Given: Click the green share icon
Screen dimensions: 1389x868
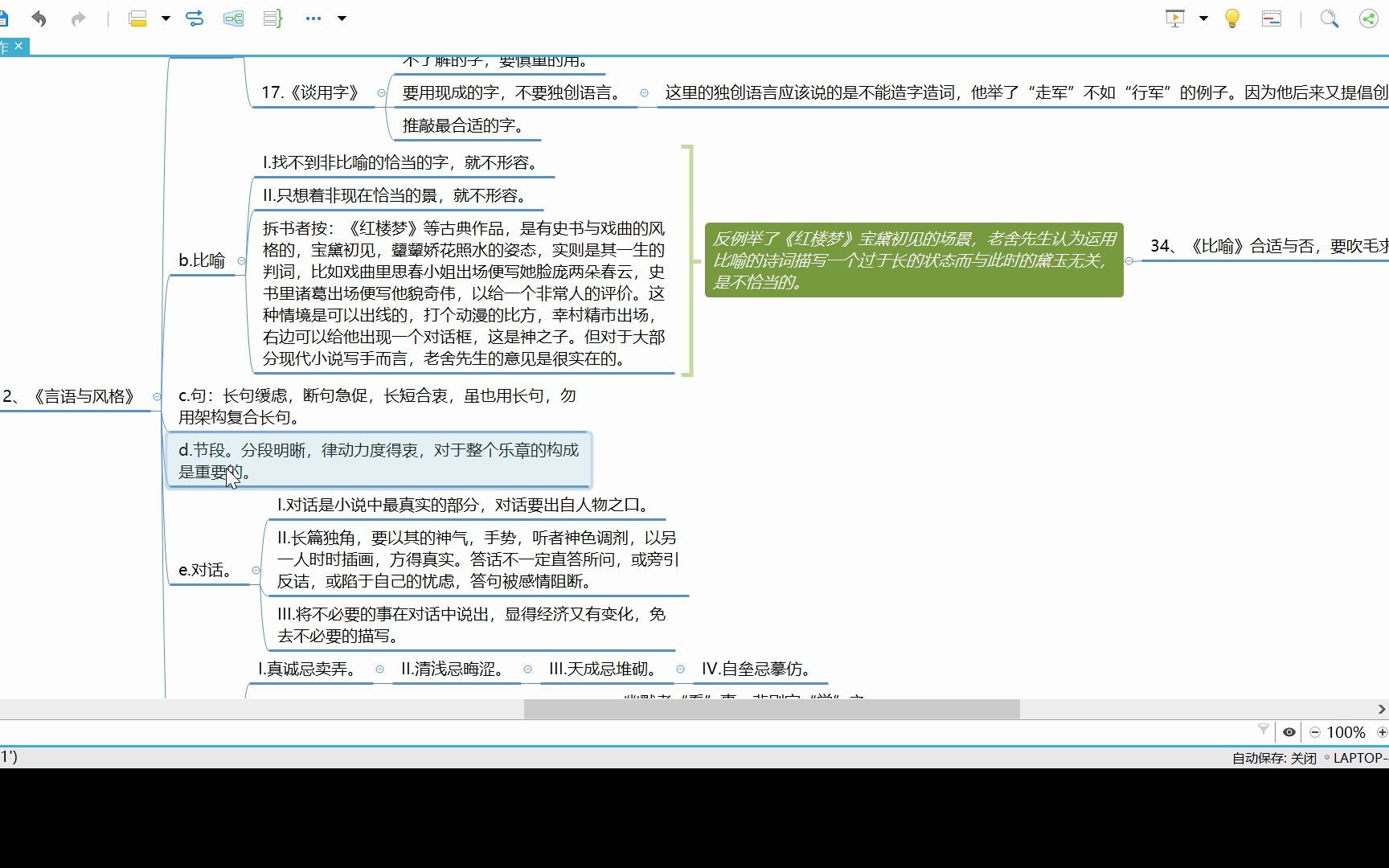Looking at the screenshot, I should tap(1369, 18).
